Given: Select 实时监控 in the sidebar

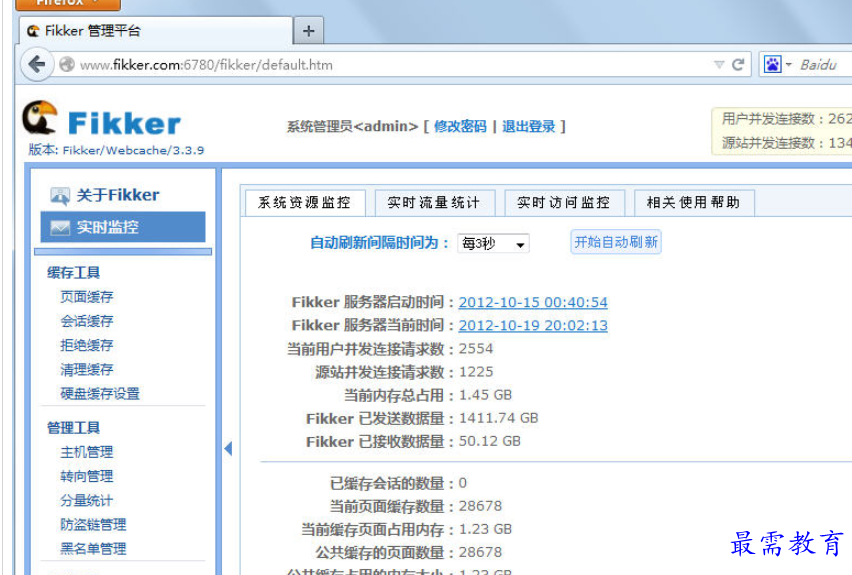Looking at the screenshot, I should (x=123, y=227).
